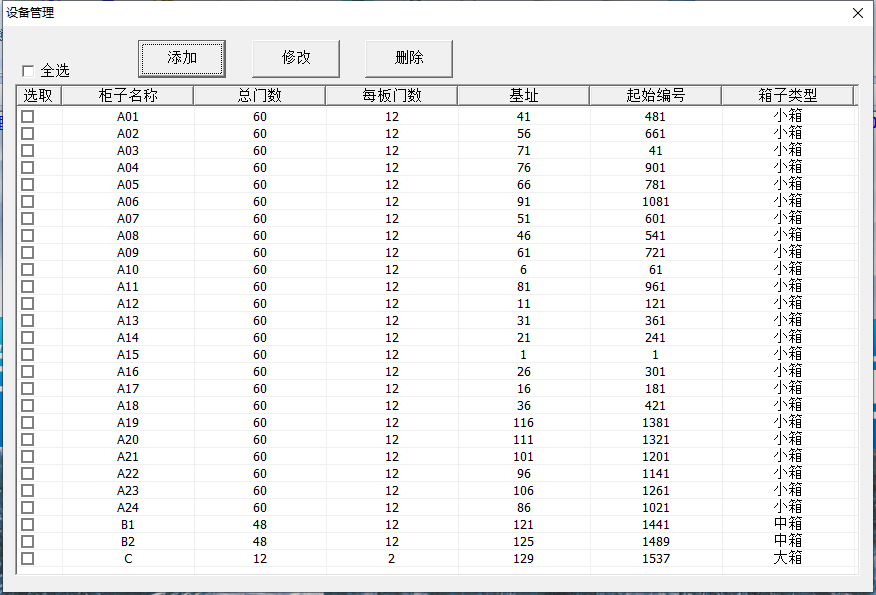Select the cabinet name A14
This screenshot has width=876, height=595.
(x=128, y=338)
